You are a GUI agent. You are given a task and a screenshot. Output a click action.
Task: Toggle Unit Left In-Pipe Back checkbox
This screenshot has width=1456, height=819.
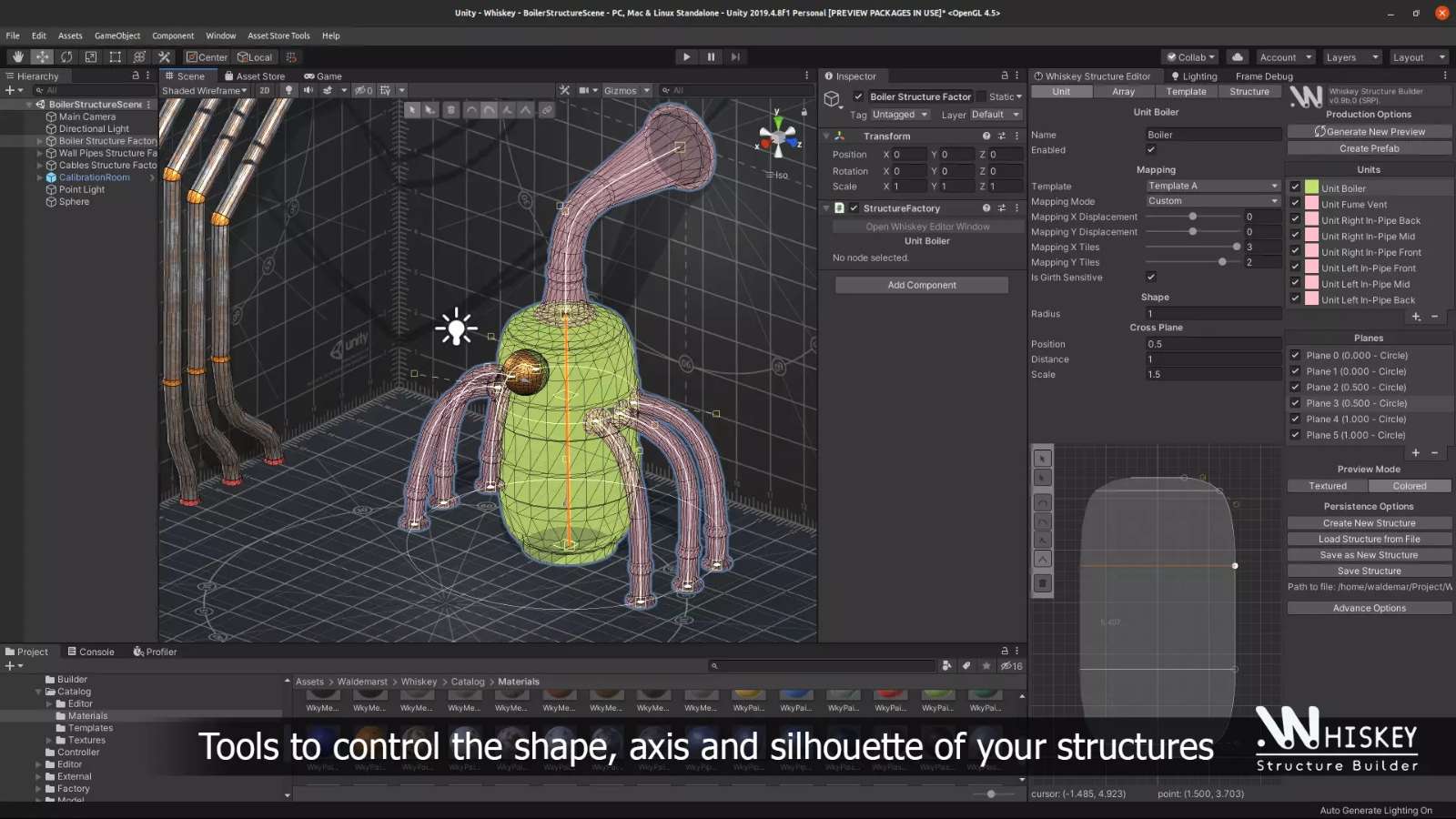tap(1295, 298)
